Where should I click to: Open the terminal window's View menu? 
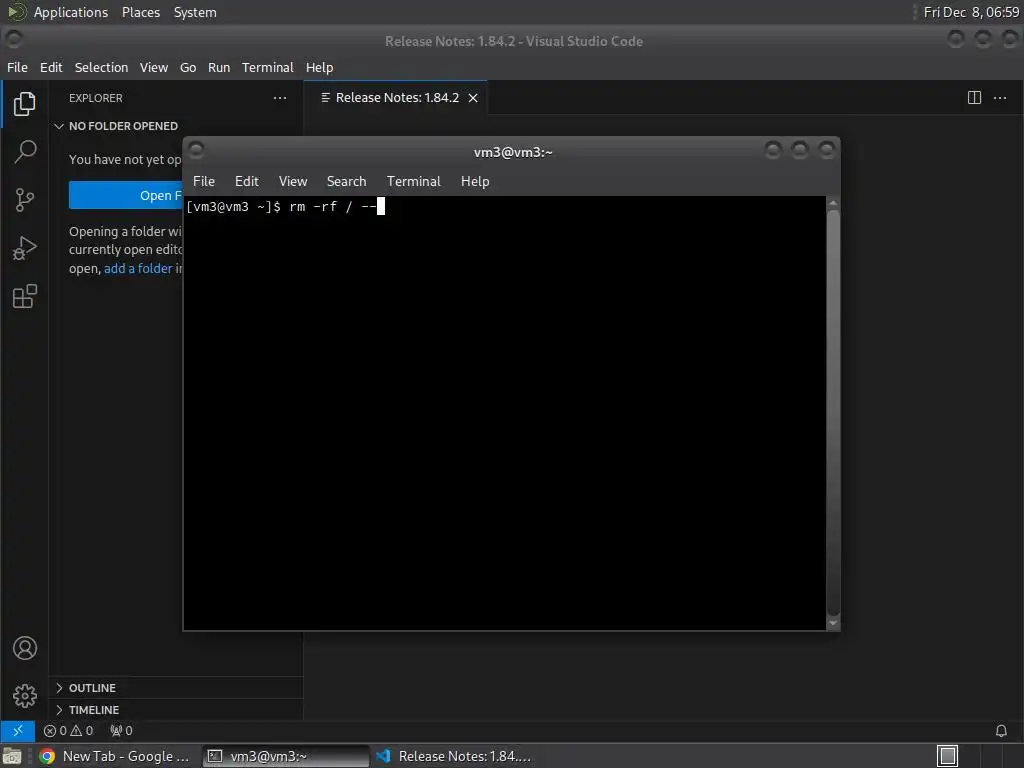[293, 181]
